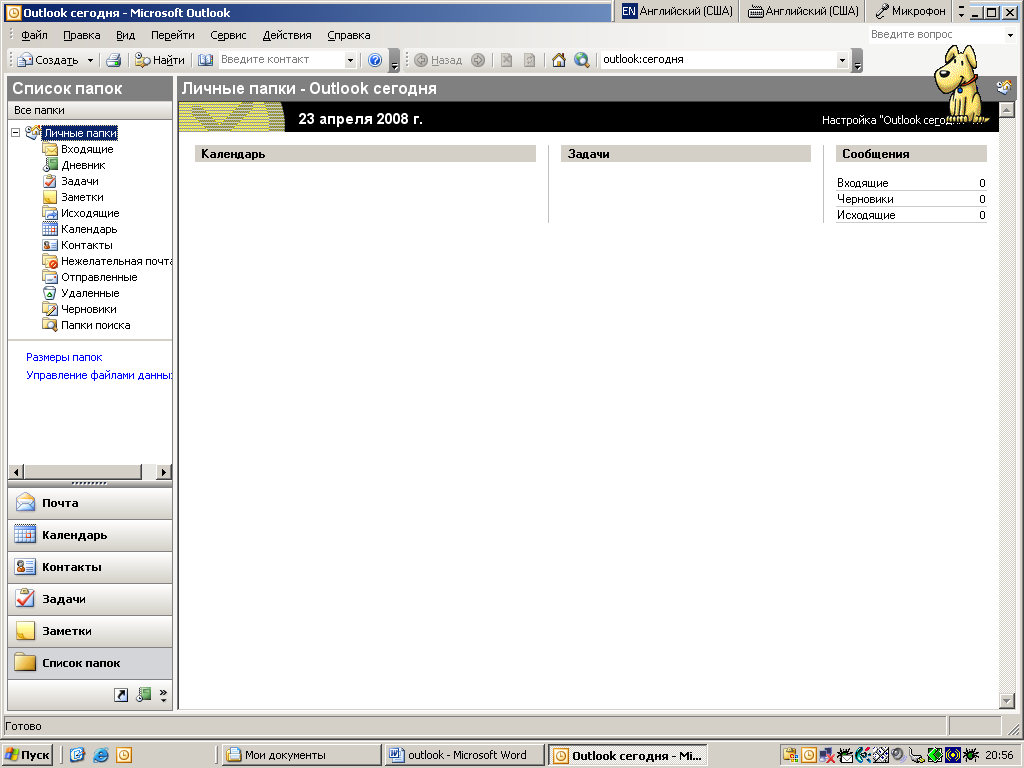Image resolution: width=1024 pixels, height=768 pixels.
Task: Click the Refresh icon in the web toolbar
Action: (530, 60)
